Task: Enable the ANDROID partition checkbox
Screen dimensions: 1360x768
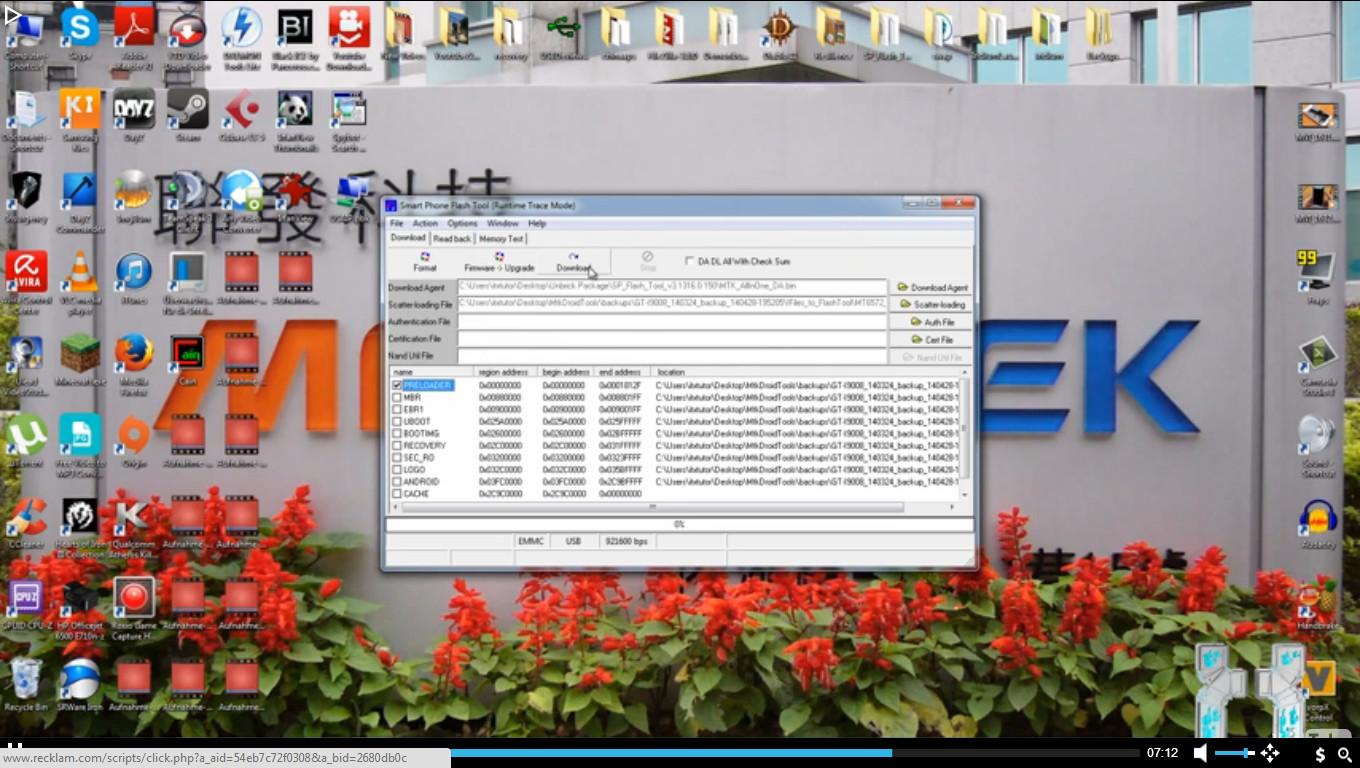Action: click(397, 481)
